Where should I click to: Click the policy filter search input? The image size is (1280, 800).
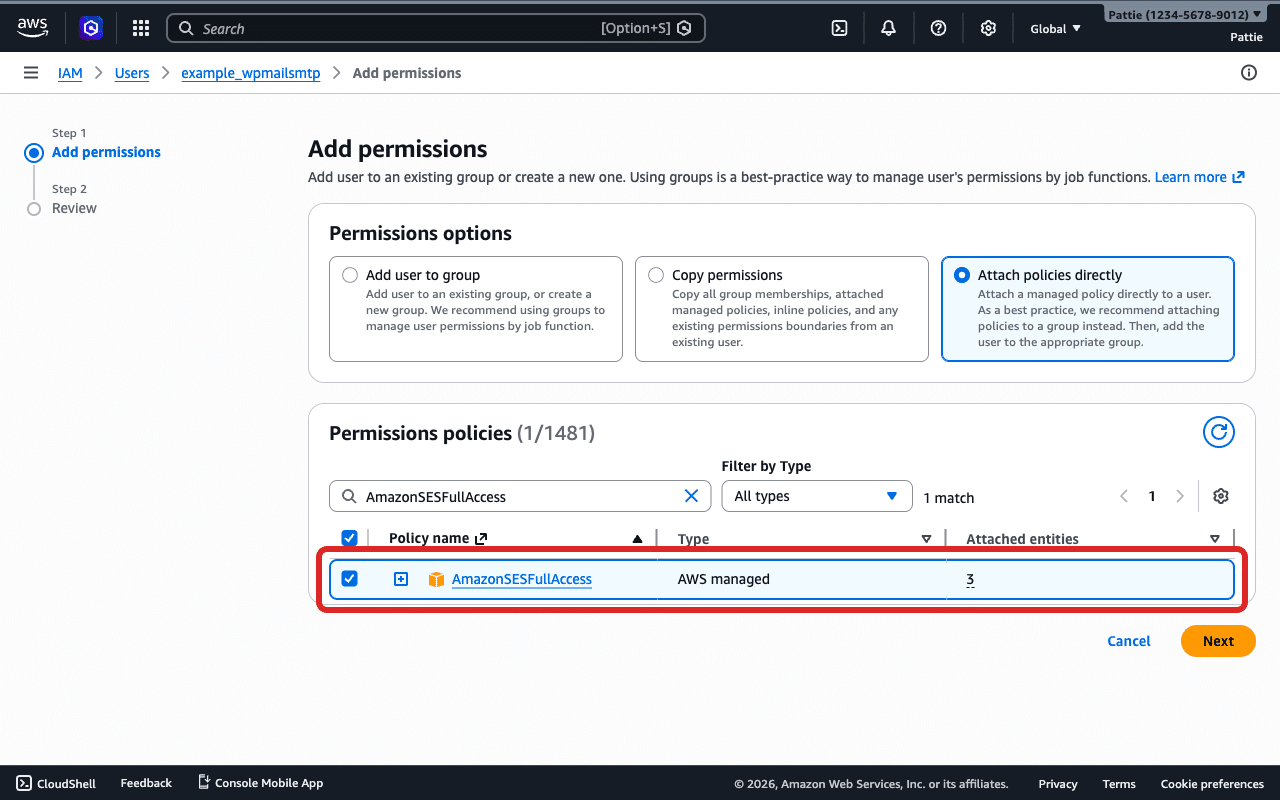(x=520, y=496)
